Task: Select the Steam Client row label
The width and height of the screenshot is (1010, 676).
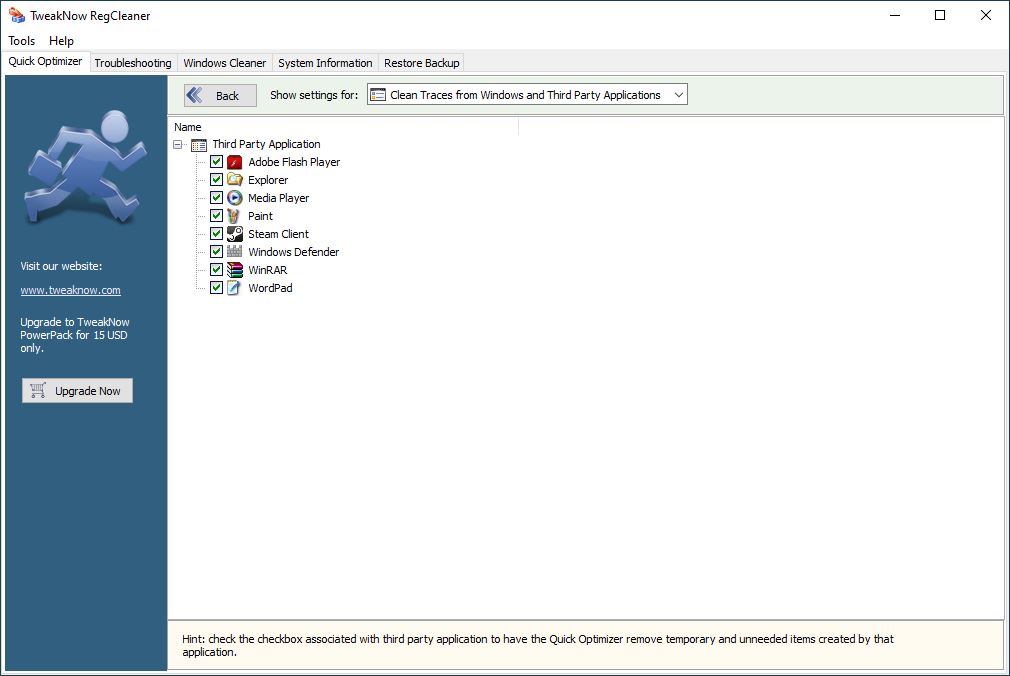Action: [x=278, y=235]
